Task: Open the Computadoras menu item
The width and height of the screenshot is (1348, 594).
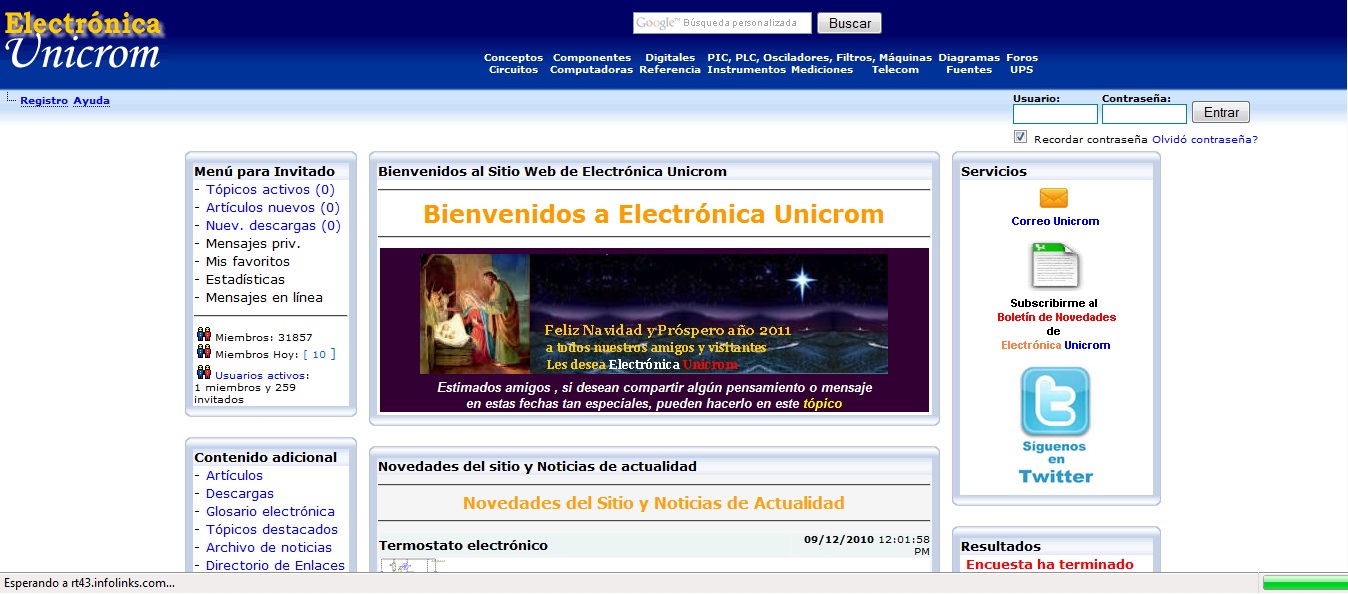Action: pyautogui.click(x=591, y=70)
